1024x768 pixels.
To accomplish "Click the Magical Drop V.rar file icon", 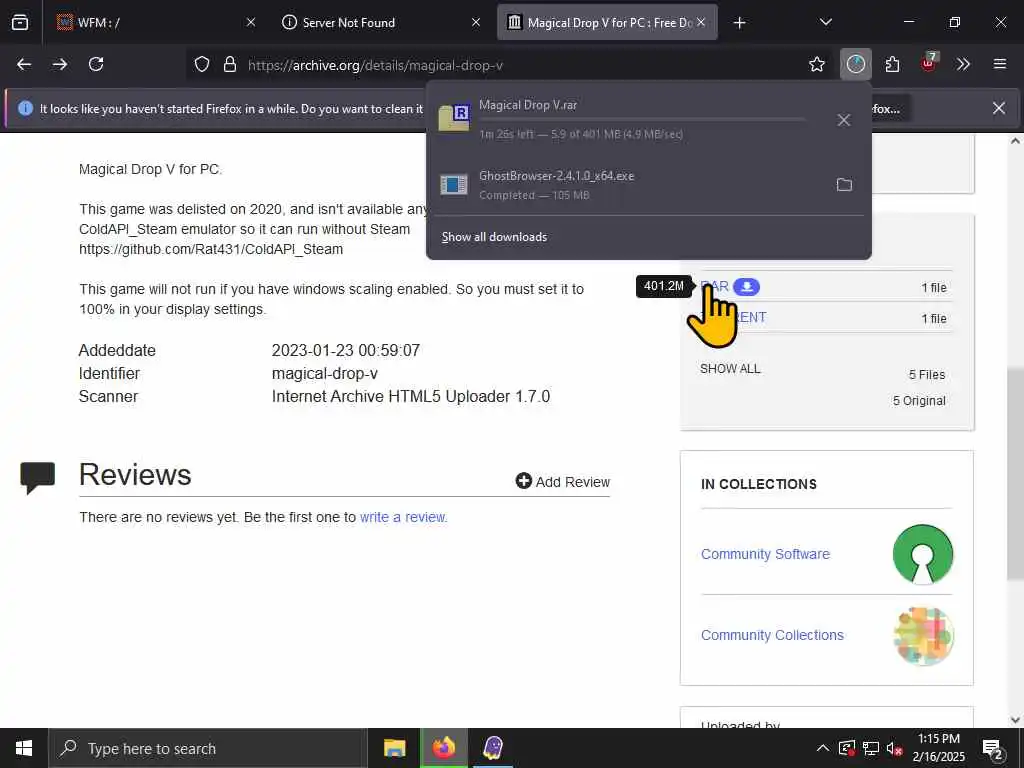I will [454, 118].
